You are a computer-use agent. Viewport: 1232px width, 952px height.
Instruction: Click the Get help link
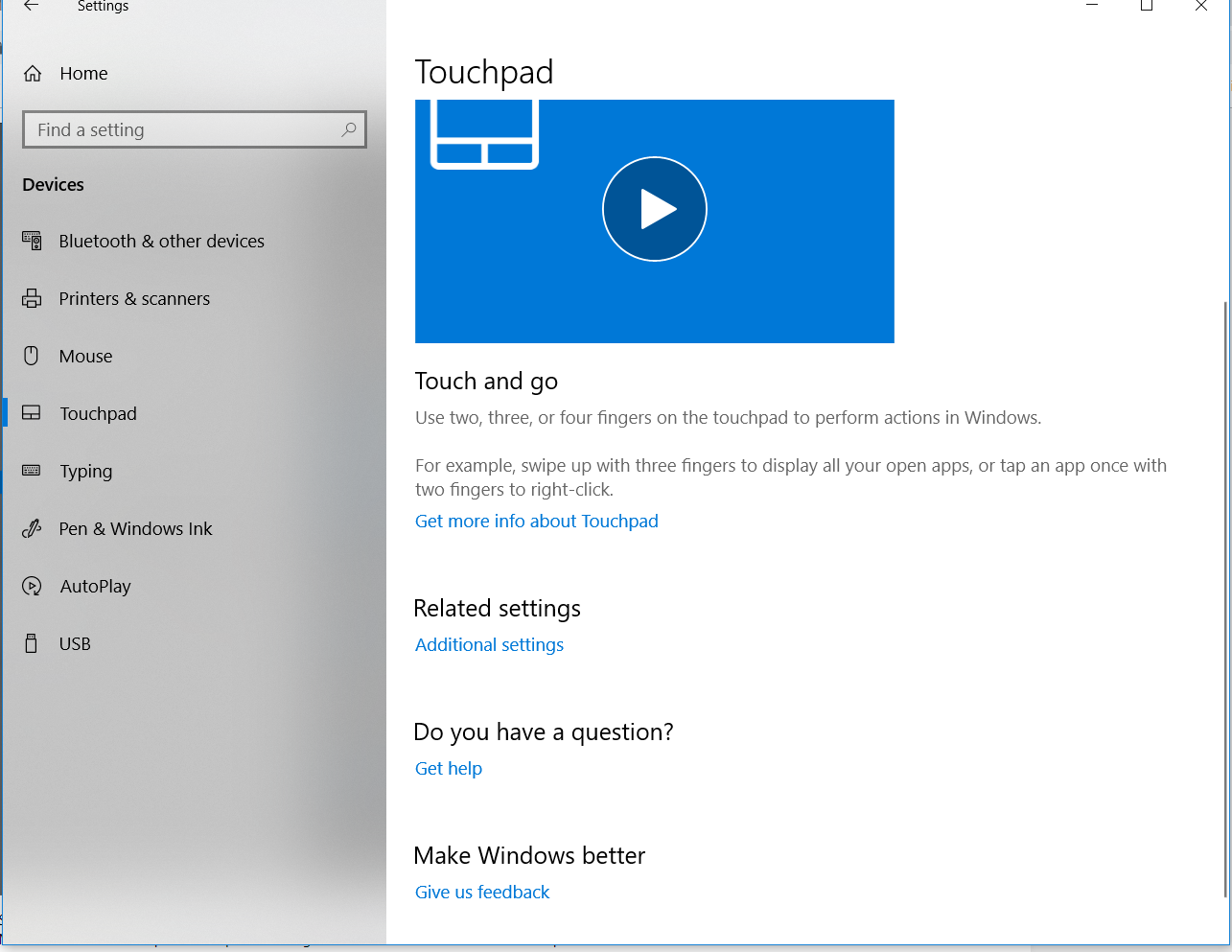pyautogui.click(x=449, y=768)
